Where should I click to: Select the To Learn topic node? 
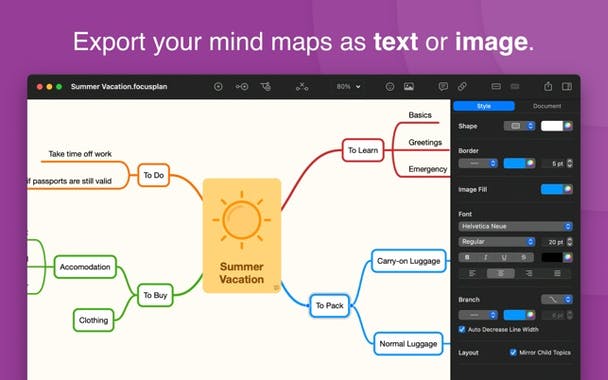(x=363, y=150)
